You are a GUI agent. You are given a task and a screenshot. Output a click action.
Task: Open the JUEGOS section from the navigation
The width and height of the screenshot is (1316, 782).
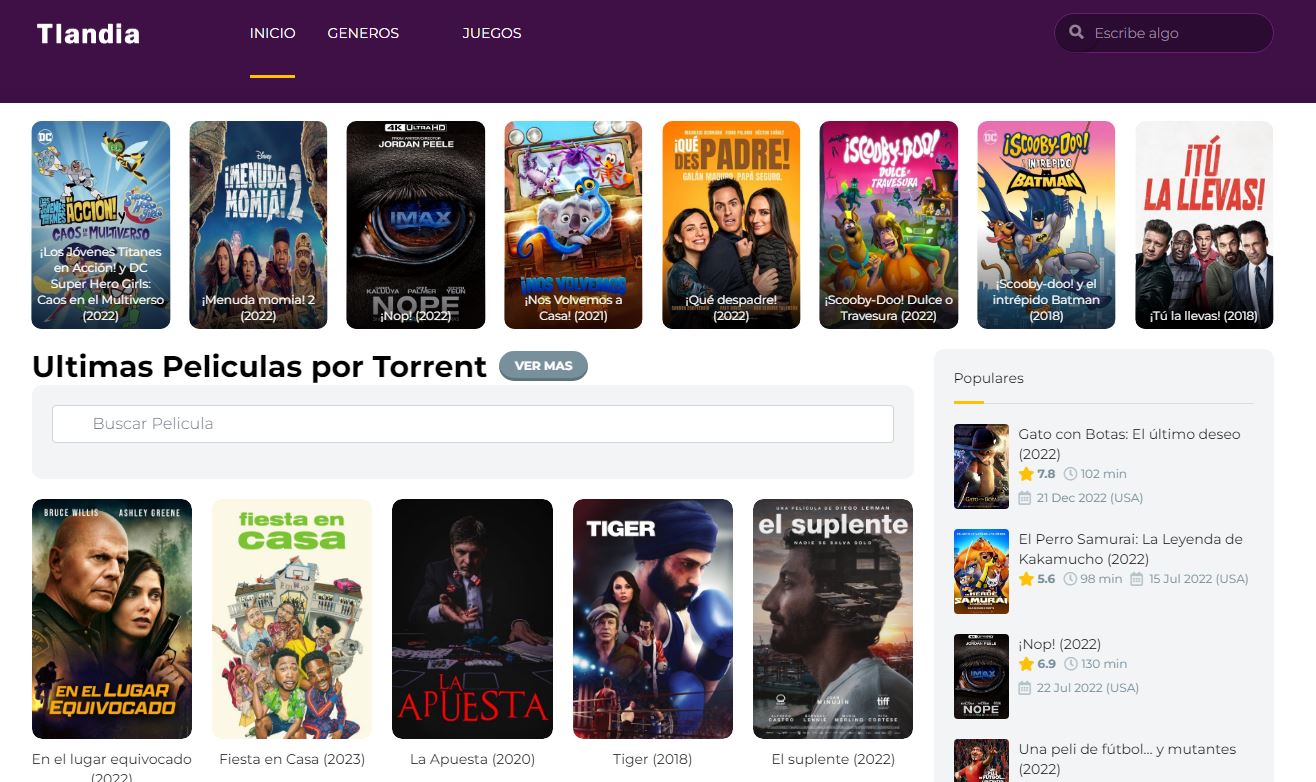pos(491,33)
